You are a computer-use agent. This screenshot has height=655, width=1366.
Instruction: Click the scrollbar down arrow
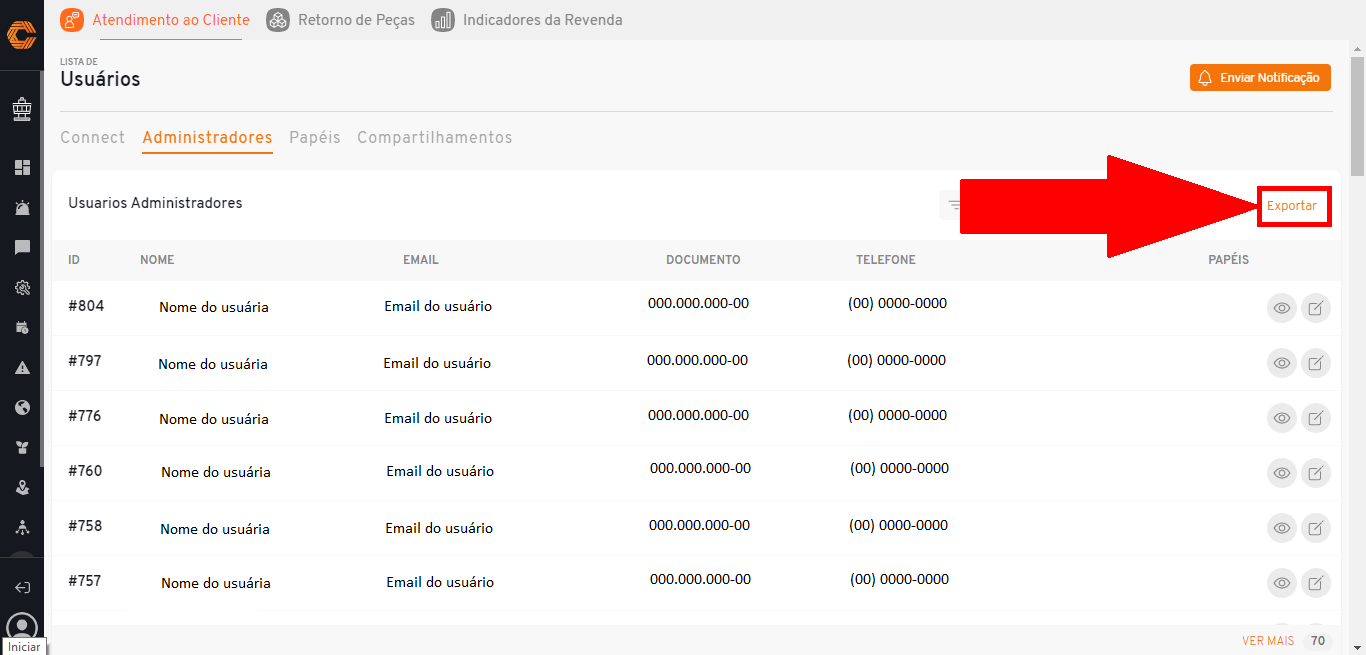[x=1357, y=647]
